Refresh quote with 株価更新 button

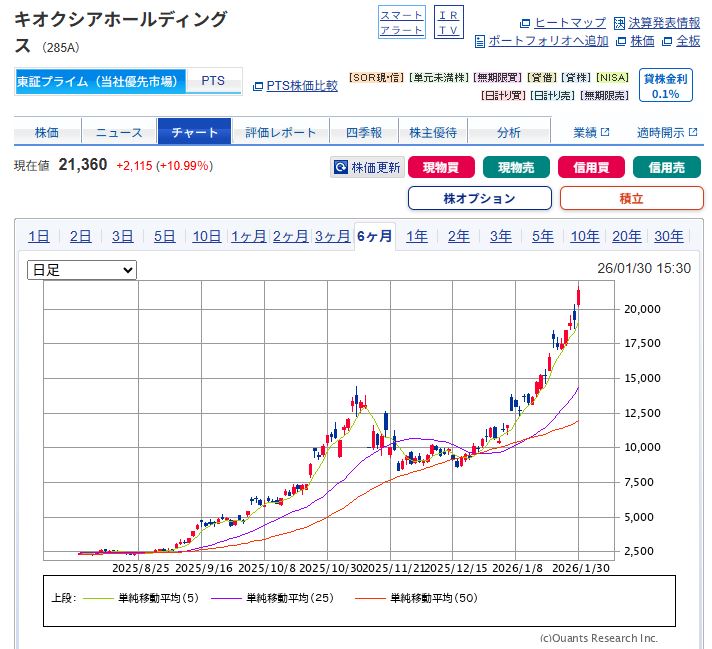(367, 168)
